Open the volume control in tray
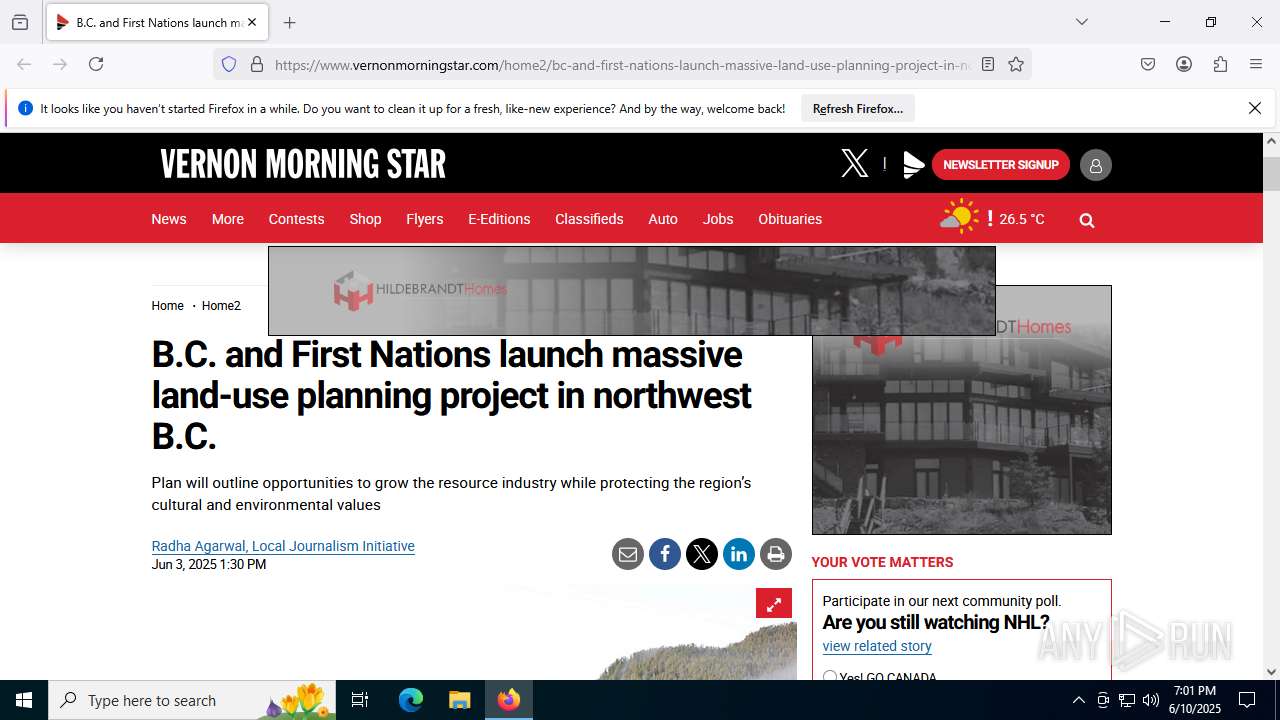Viewport: 1280px width, 720px height. [x=1151, y=700]
